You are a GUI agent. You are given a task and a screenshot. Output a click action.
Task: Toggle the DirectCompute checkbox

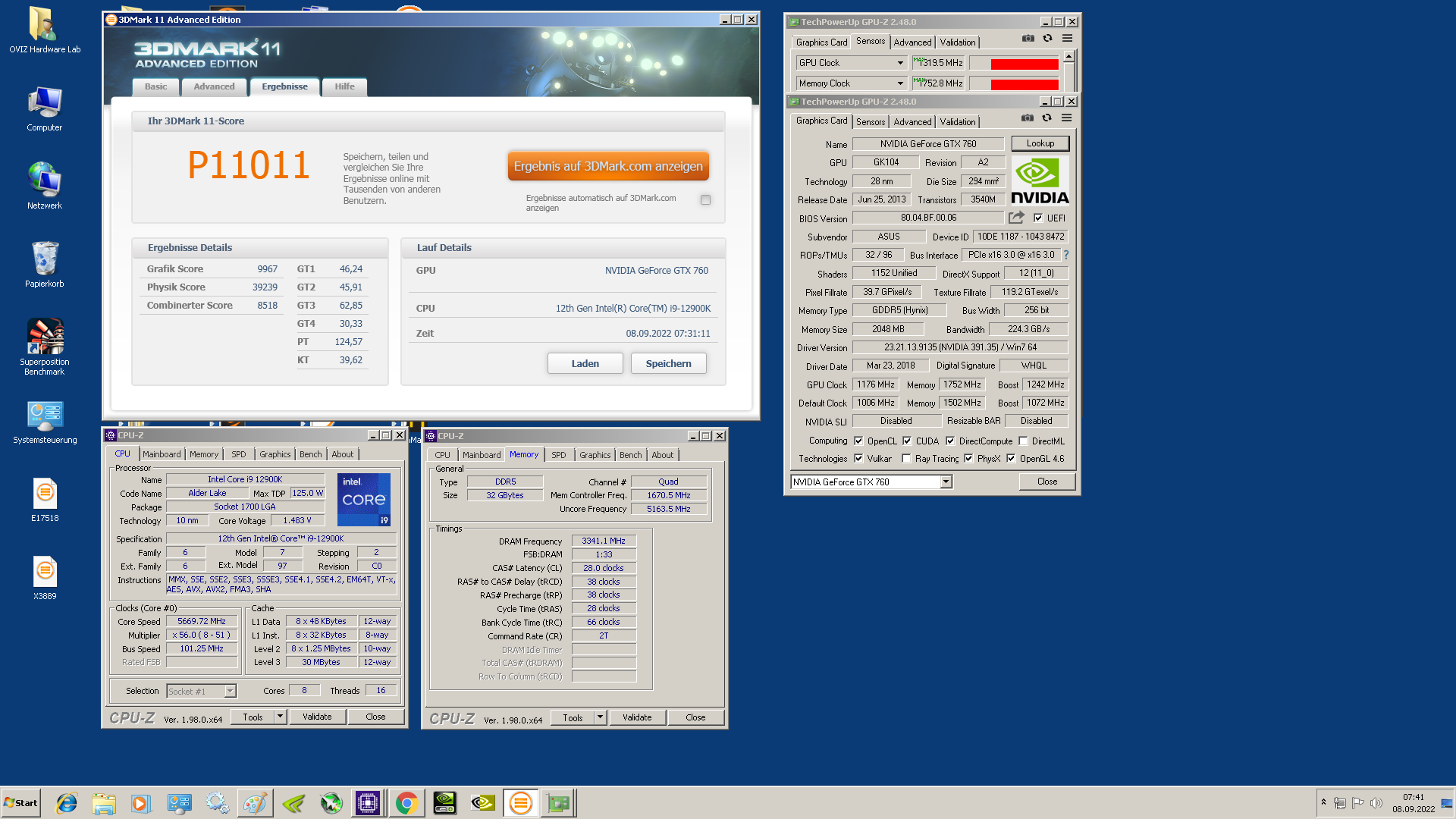click(950, 441)
